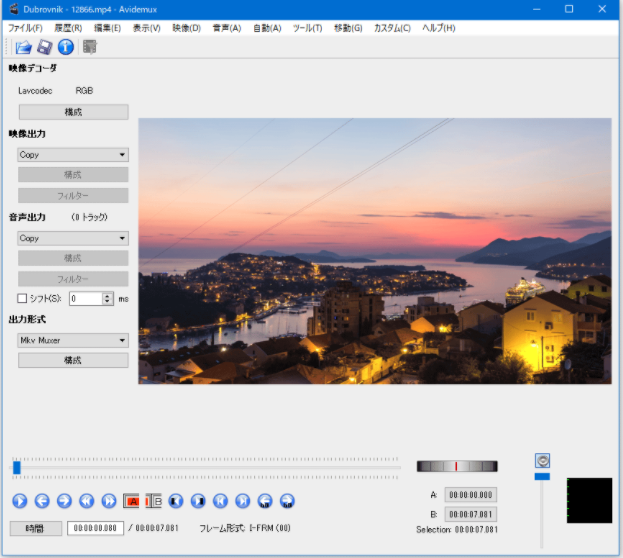
Task: Click 構成 button under 映像デコーダ
Action: pyautogui.click(x=74, y=112)
